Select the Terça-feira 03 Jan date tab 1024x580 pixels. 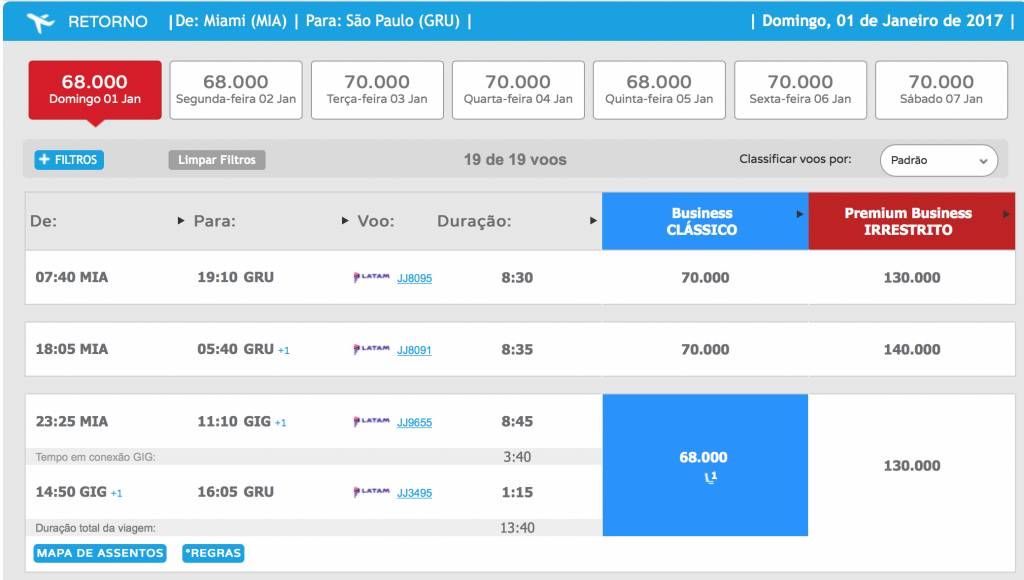pos(377,90)
